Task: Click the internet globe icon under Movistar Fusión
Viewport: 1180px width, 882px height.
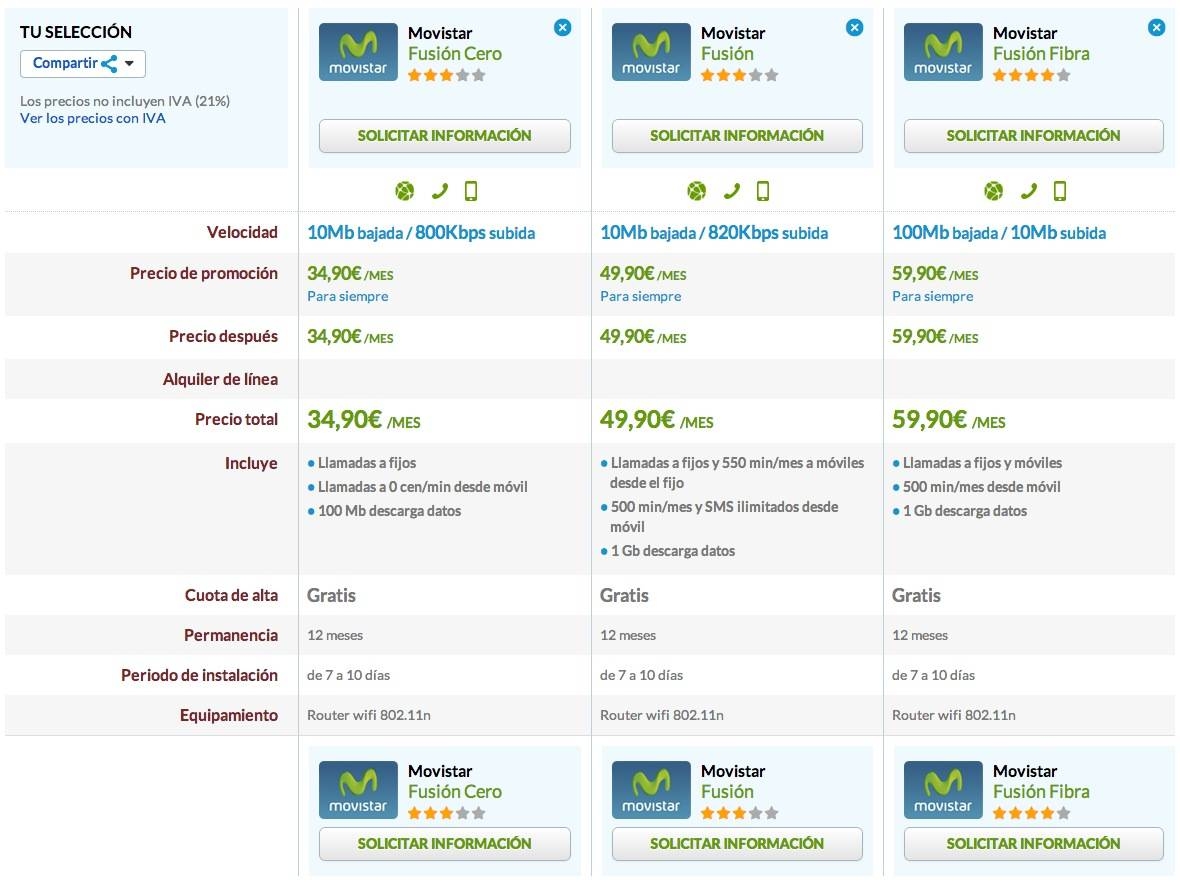Action: [x=697, y=191]
